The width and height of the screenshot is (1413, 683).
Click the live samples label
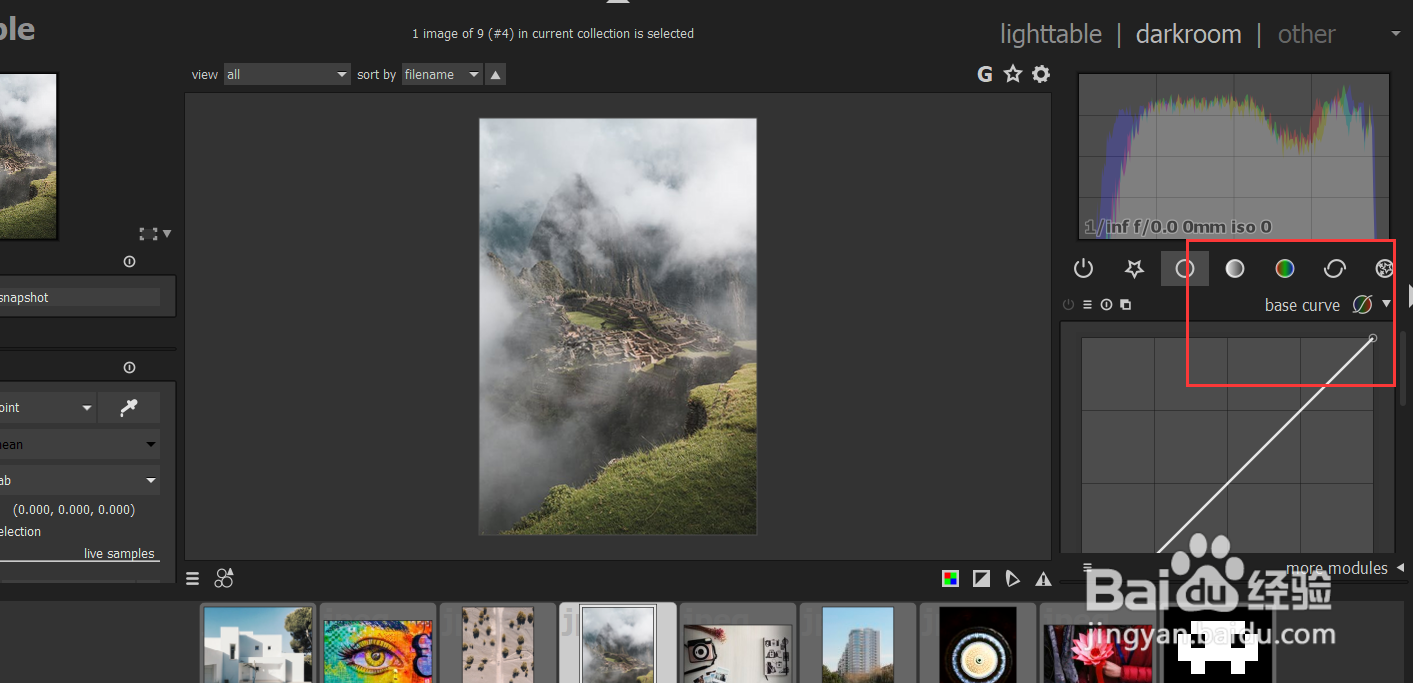(119, 554)
